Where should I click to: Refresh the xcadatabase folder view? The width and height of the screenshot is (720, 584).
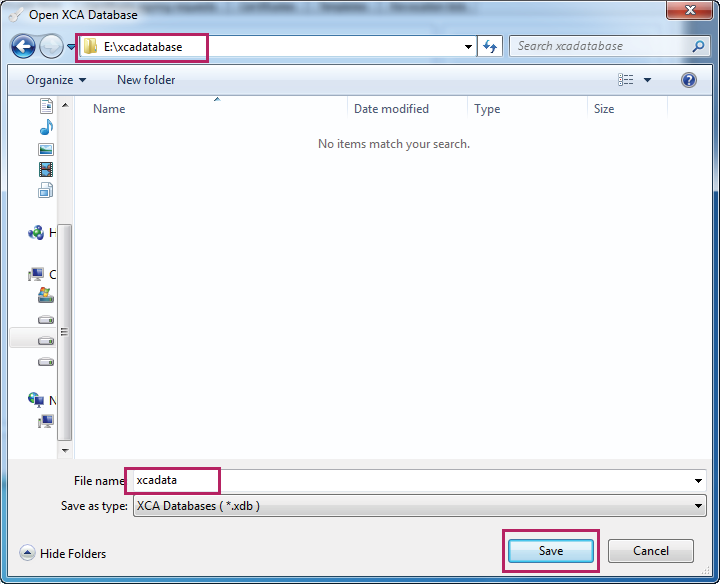[490, 46]
